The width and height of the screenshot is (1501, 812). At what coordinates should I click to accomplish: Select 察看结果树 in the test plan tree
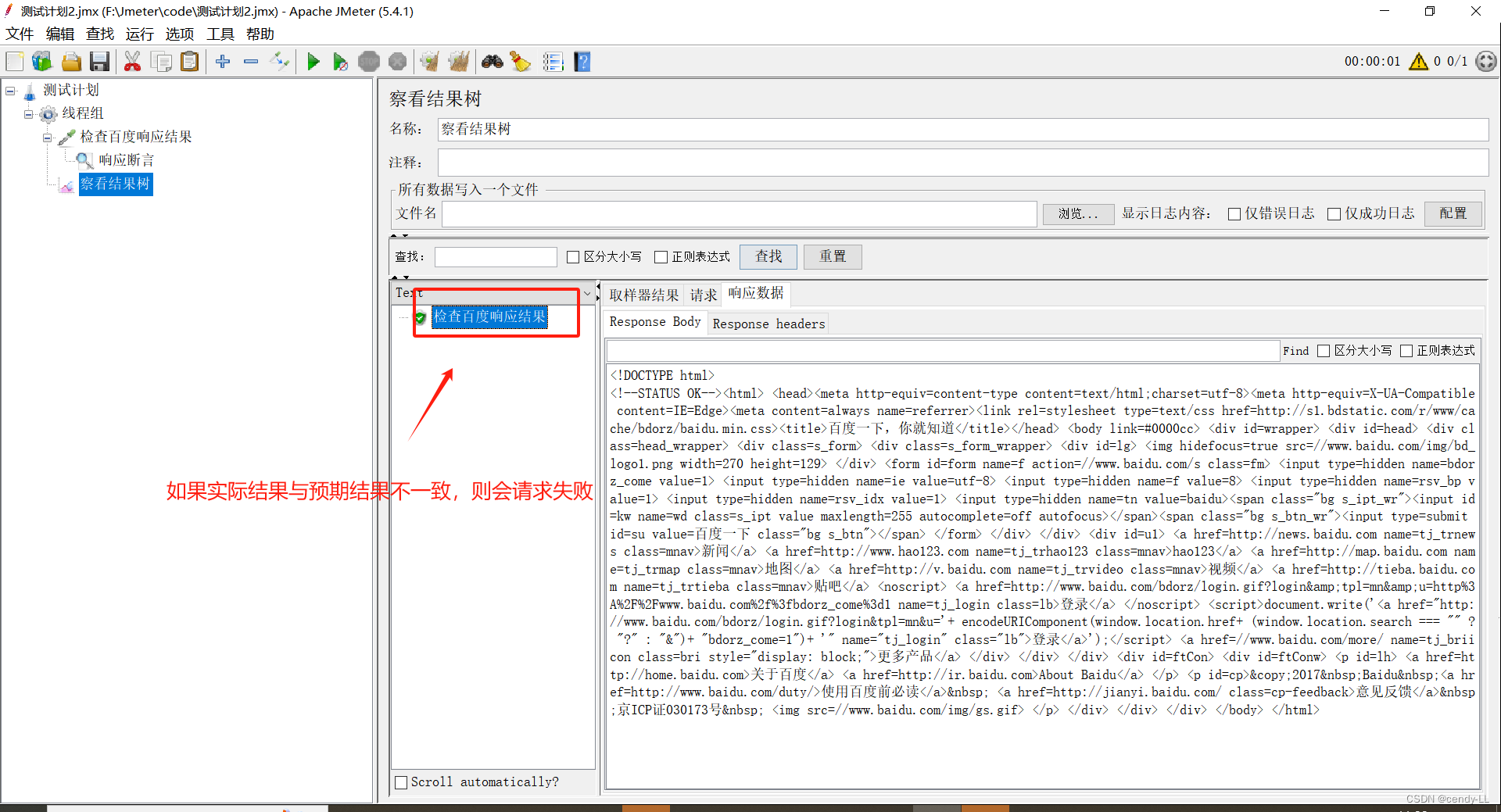[115, 184]
